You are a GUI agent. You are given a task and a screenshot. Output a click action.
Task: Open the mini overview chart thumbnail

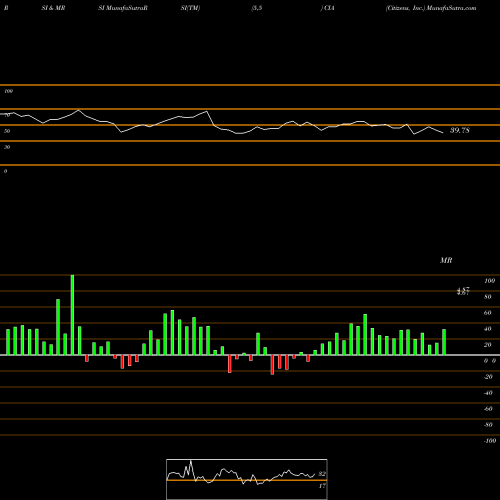[x=247, y=479]
